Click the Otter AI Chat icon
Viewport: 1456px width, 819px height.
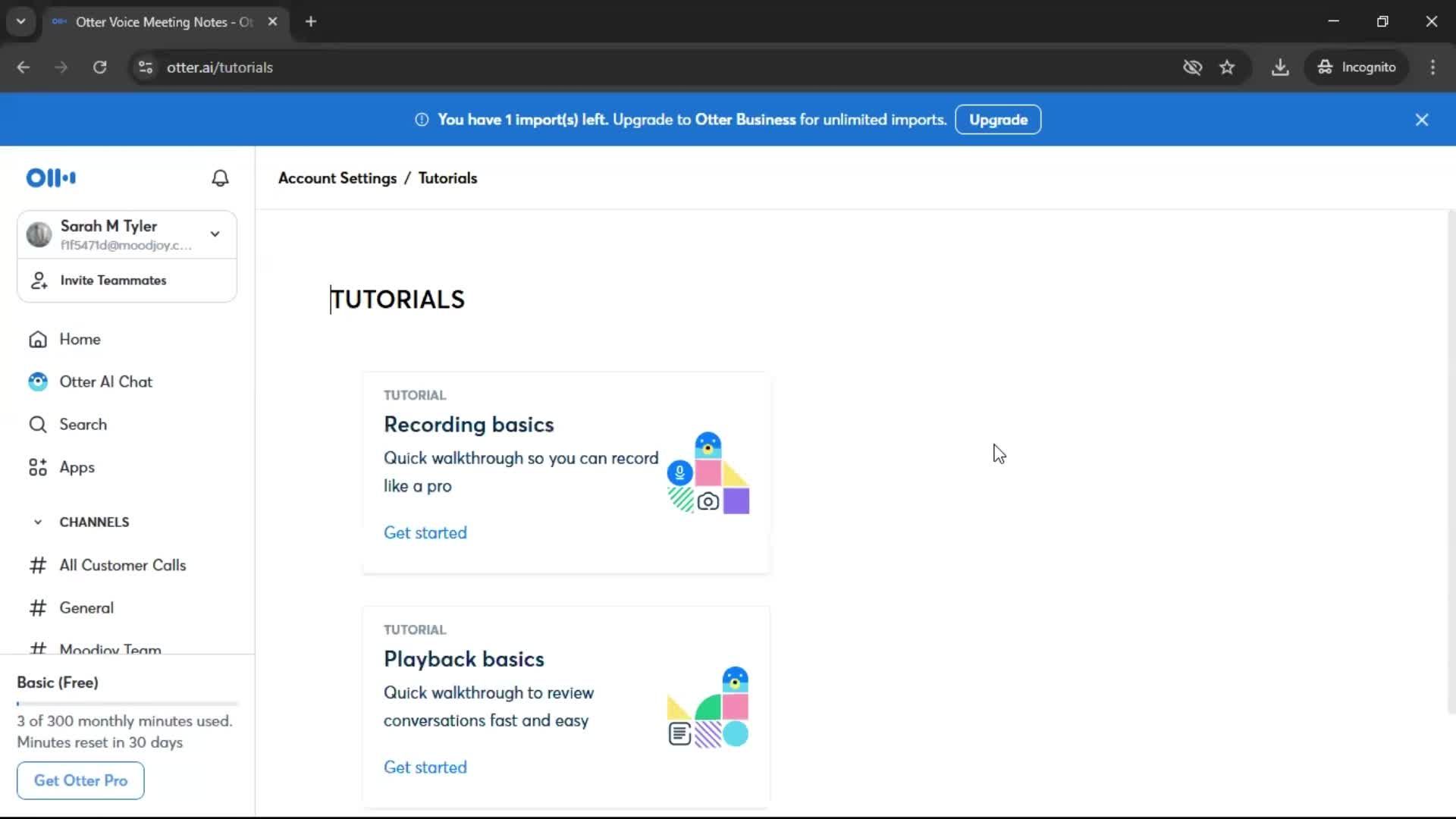pyautogui.click(x=38, y=382)
